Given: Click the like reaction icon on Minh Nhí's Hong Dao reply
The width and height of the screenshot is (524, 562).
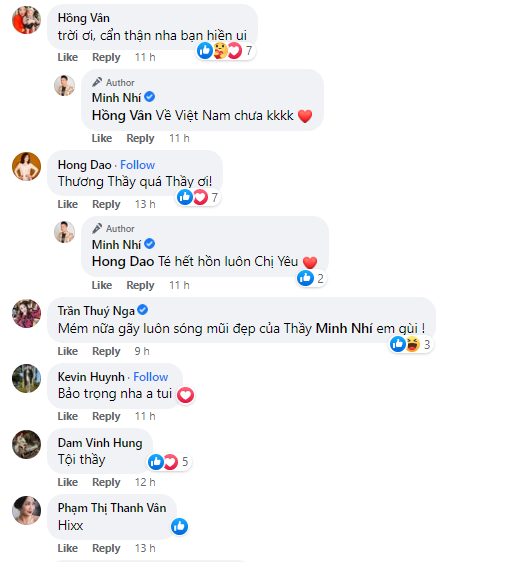Looking at the screenshot, I should 305,278.
